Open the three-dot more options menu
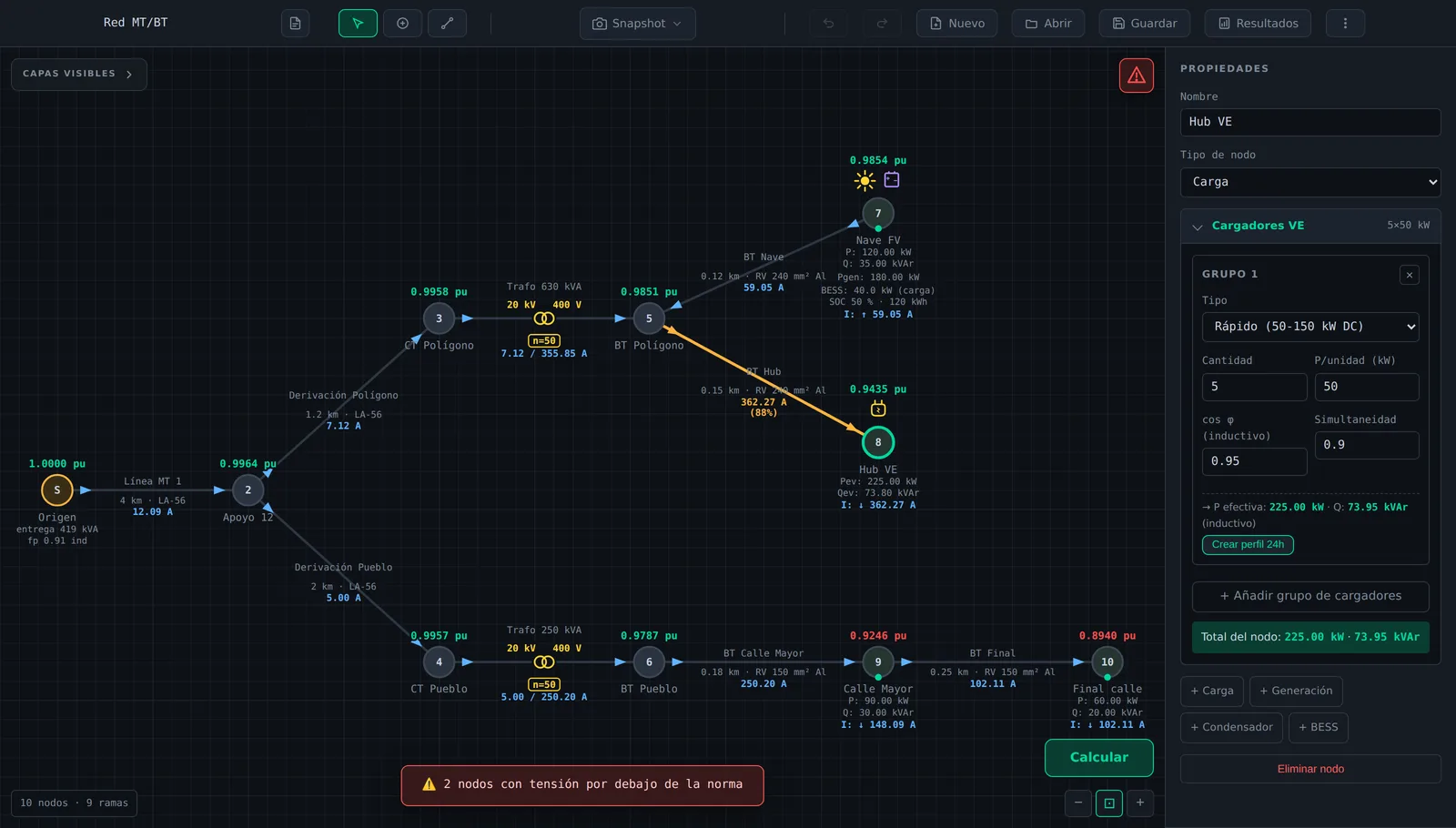This screenshot has width=1456, height=828. tap(1345, 24)
